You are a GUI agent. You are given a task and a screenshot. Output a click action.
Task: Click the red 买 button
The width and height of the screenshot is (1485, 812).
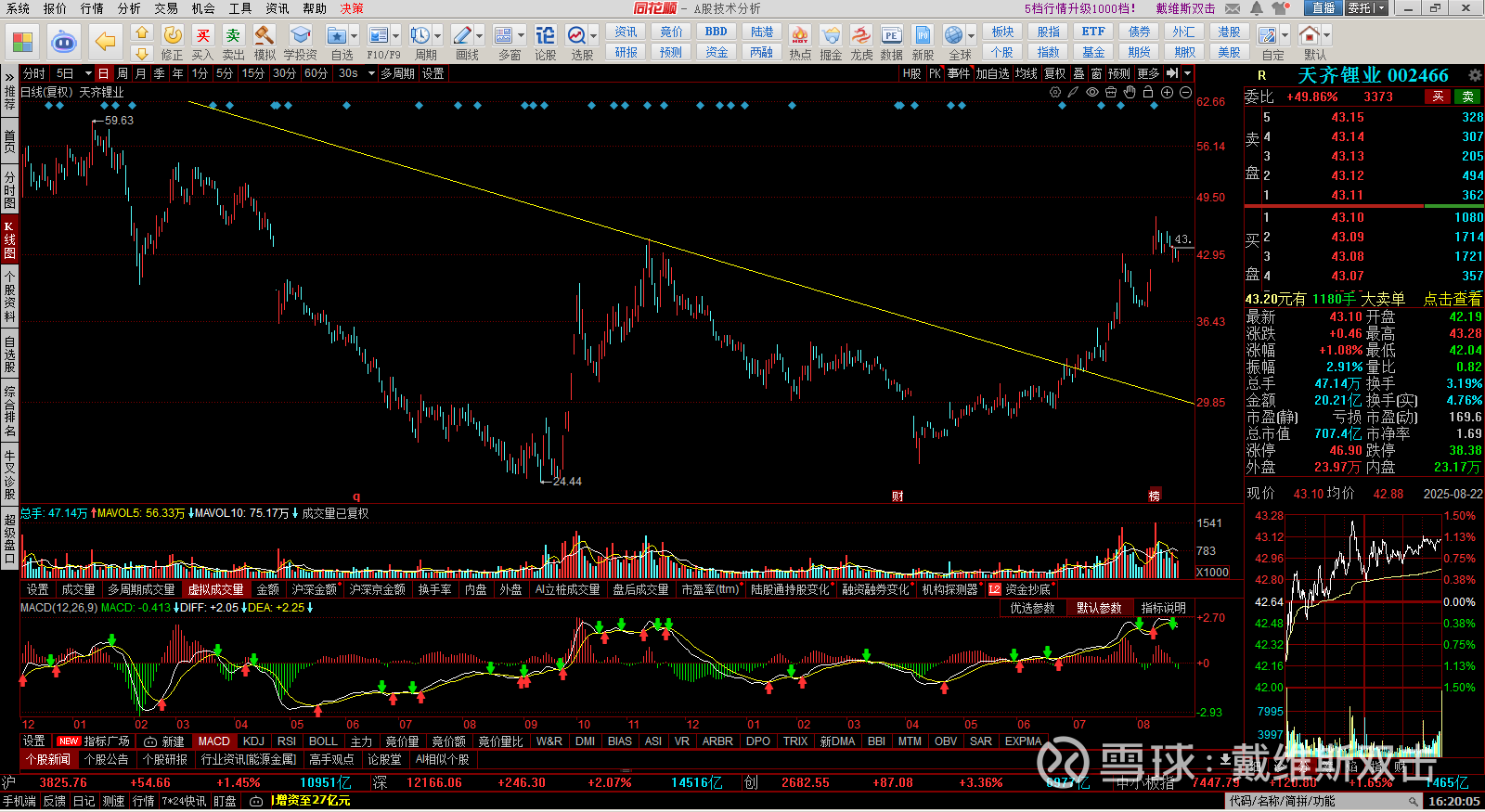1438,97
